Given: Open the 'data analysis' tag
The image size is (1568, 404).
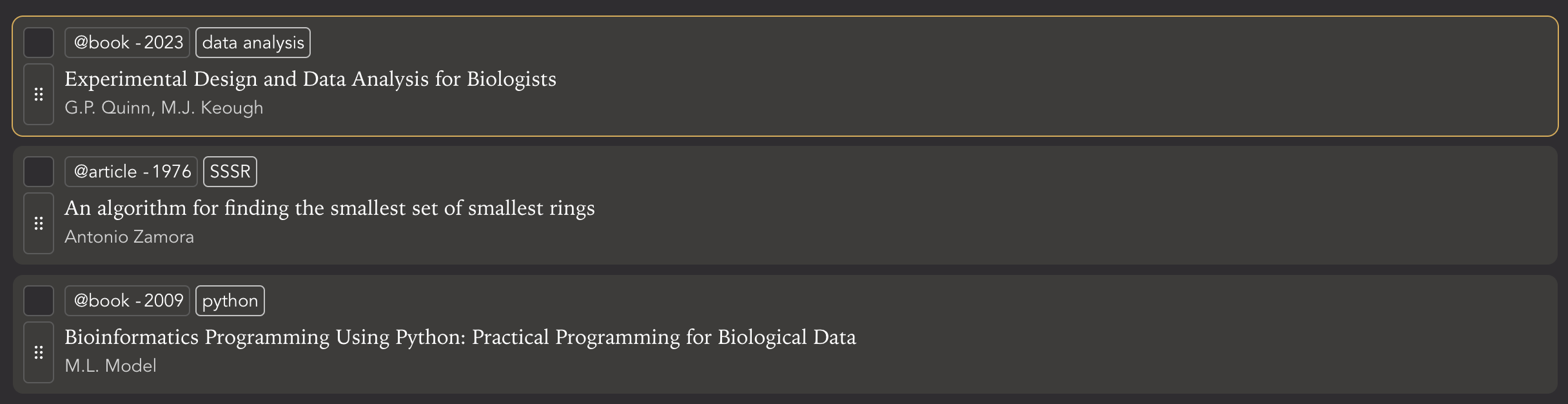Looking at the screenshot, I should pos(252,42).
